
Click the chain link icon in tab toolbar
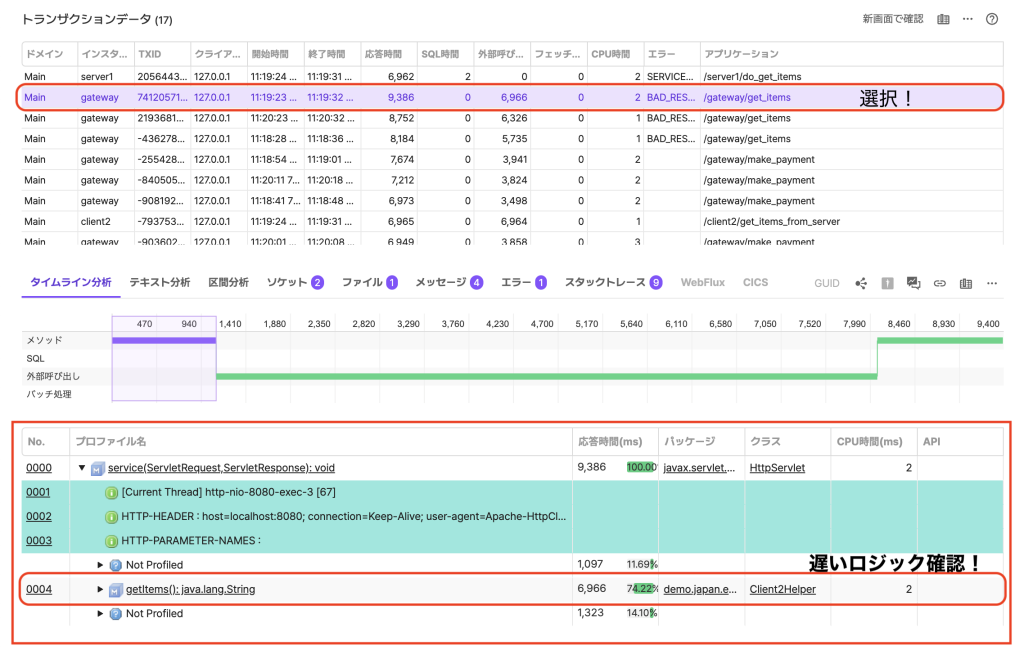(x=939, y=283)
